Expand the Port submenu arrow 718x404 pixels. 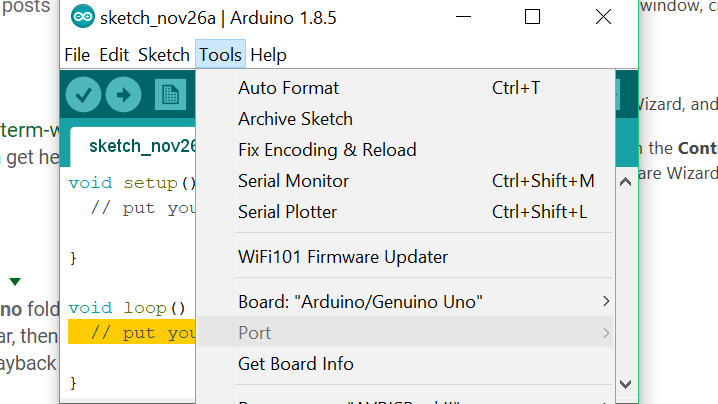coord(605,332)
